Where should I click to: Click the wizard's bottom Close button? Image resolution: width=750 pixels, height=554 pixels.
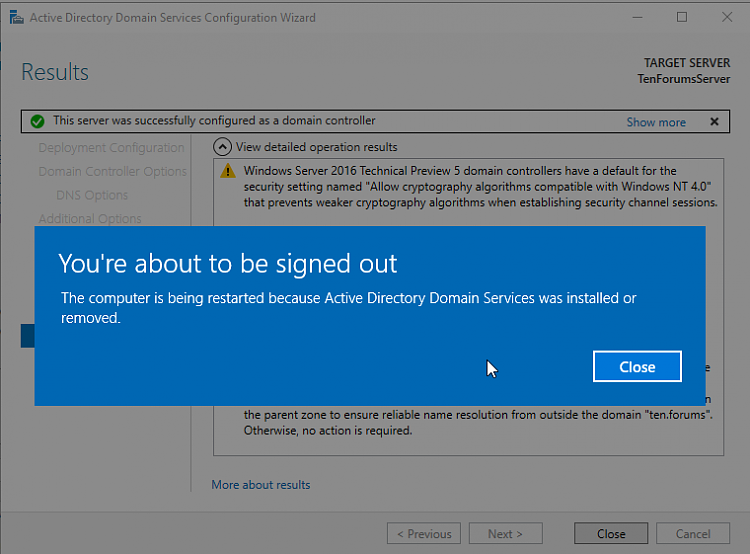point(611,533)
